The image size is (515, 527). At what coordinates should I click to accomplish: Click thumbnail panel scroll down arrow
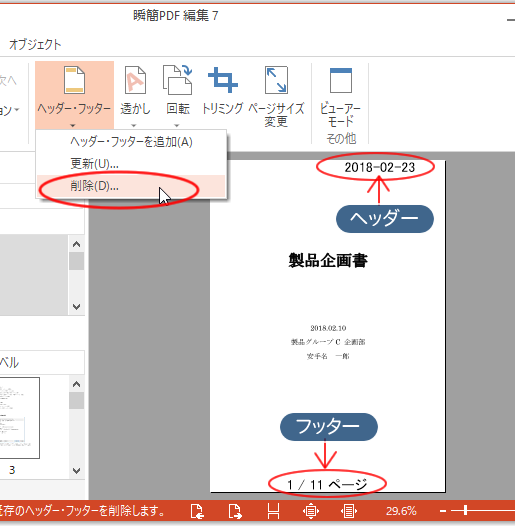(77, 471)
